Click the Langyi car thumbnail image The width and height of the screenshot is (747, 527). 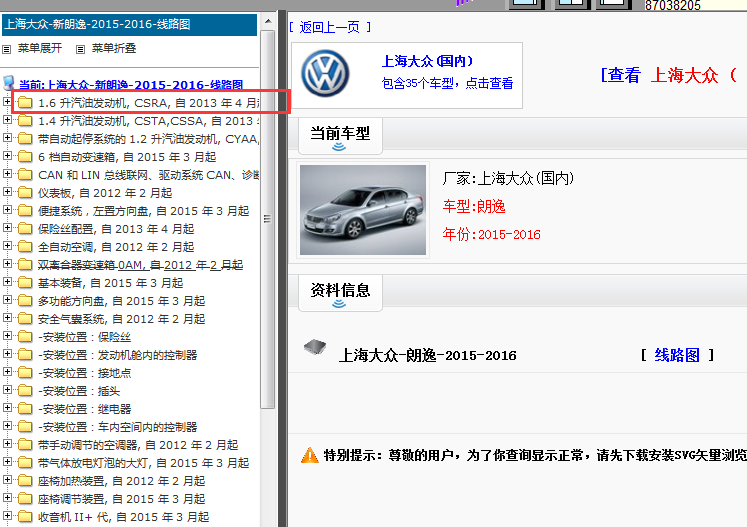click(x=363, y=210)
